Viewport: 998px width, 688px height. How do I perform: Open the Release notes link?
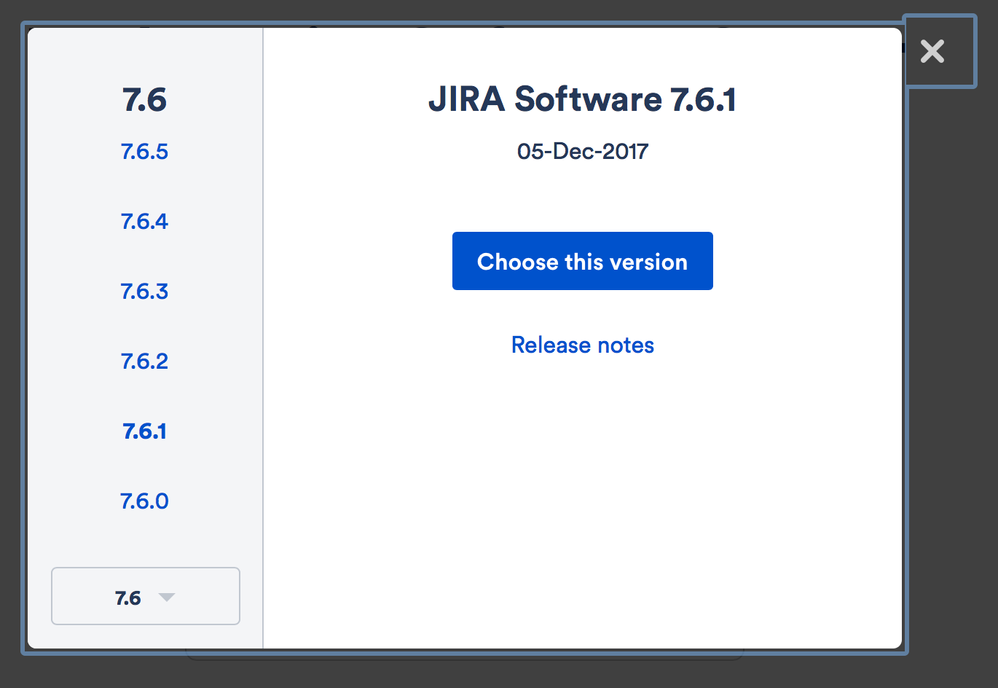pyautogui.click(x=582, y=345)
